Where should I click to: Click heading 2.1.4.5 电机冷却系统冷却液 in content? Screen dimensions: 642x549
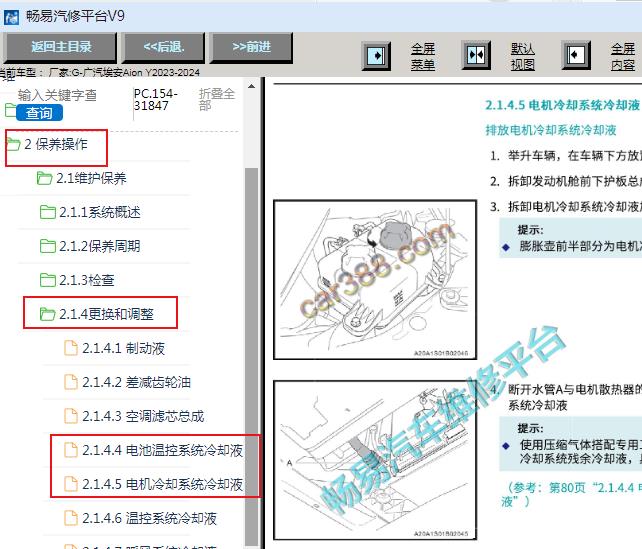[563, 106]
